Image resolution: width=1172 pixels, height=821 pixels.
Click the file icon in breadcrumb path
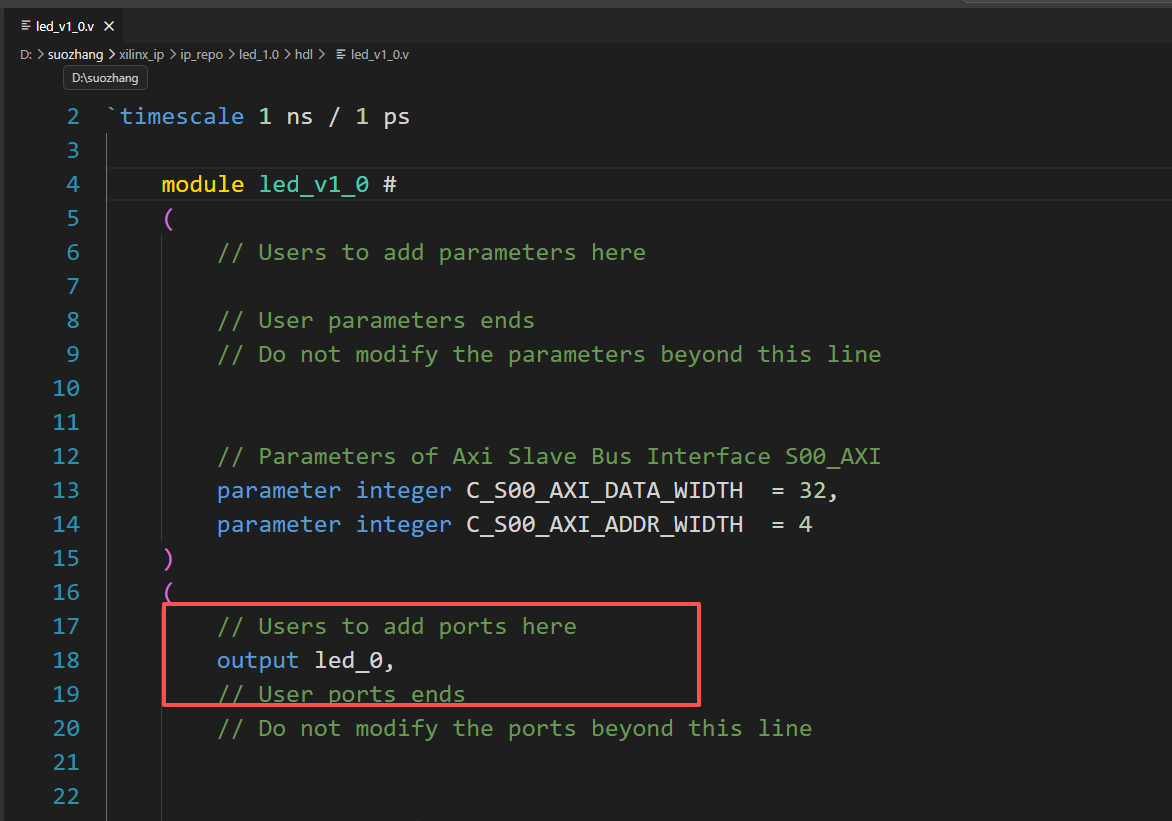point(341,55)
